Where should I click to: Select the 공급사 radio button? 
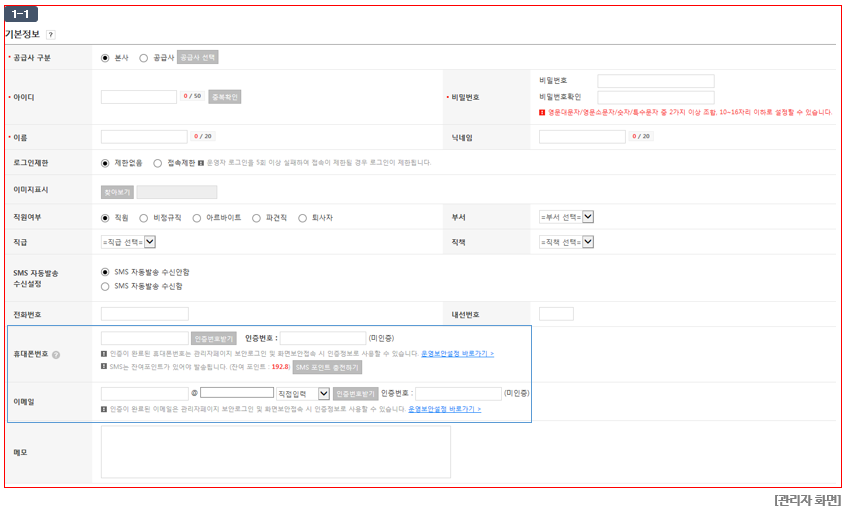[x=144, y=58]
